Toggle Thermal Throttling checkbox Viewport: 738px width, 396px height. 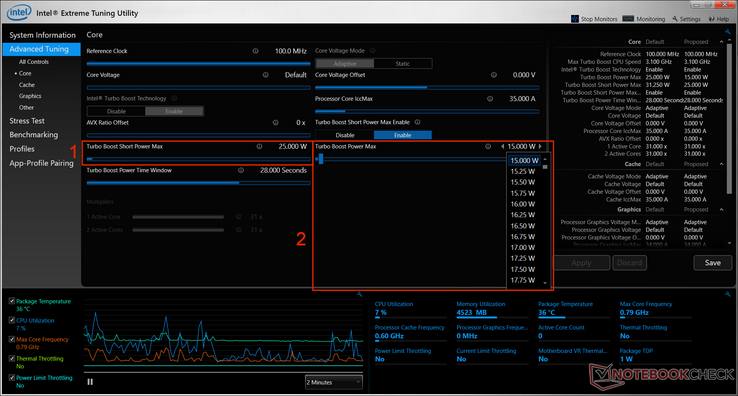(12, 358)
